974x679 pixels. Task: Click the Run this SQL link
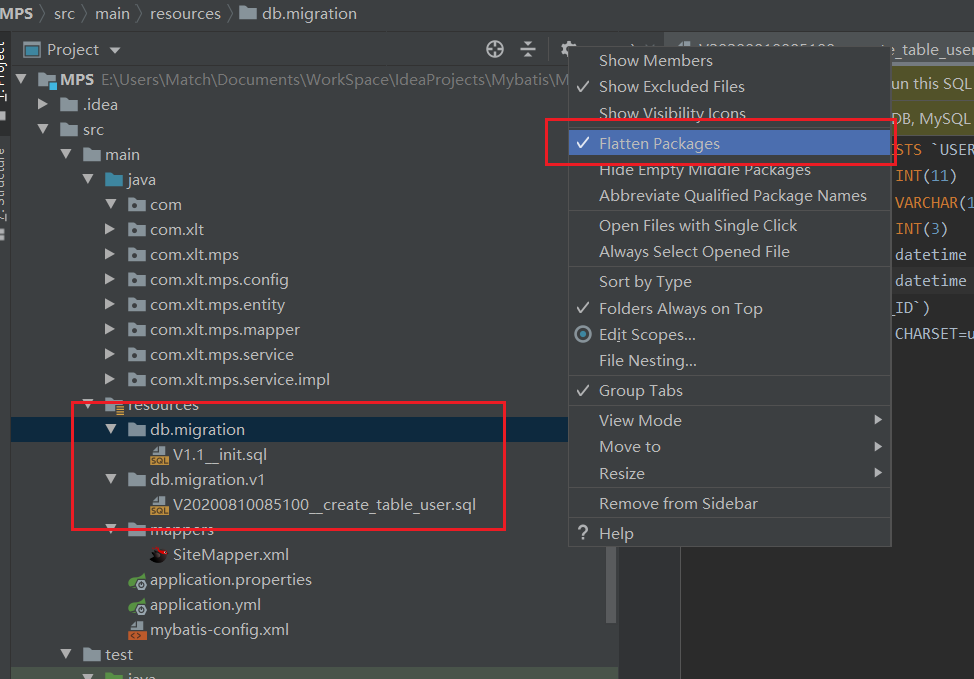click(x=928, y=83)
